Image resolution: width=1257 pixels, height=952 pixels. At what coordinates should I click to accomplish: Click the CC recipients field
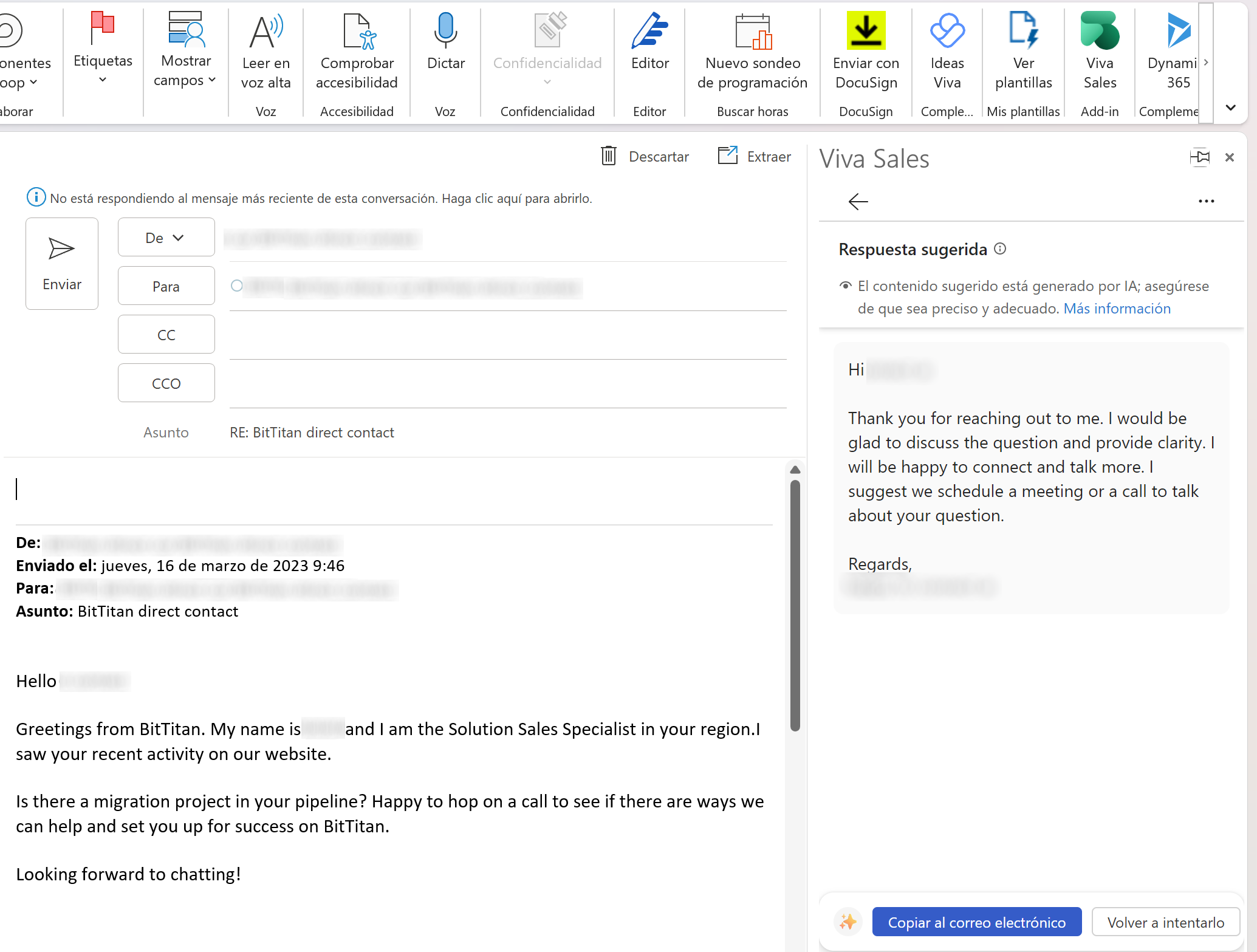click(x=507, y=335)
